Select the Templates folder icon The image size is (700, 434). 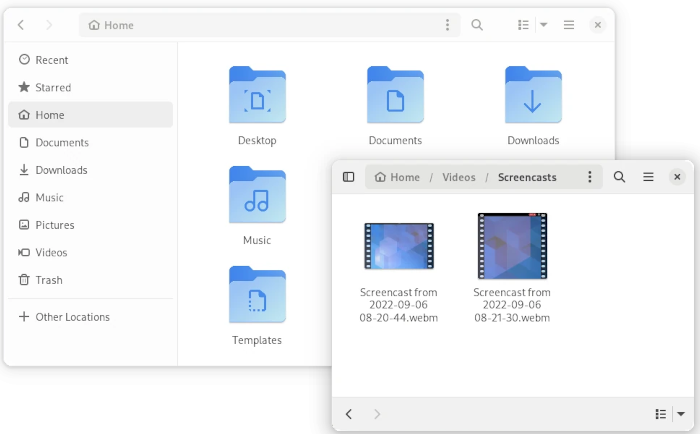257,295
